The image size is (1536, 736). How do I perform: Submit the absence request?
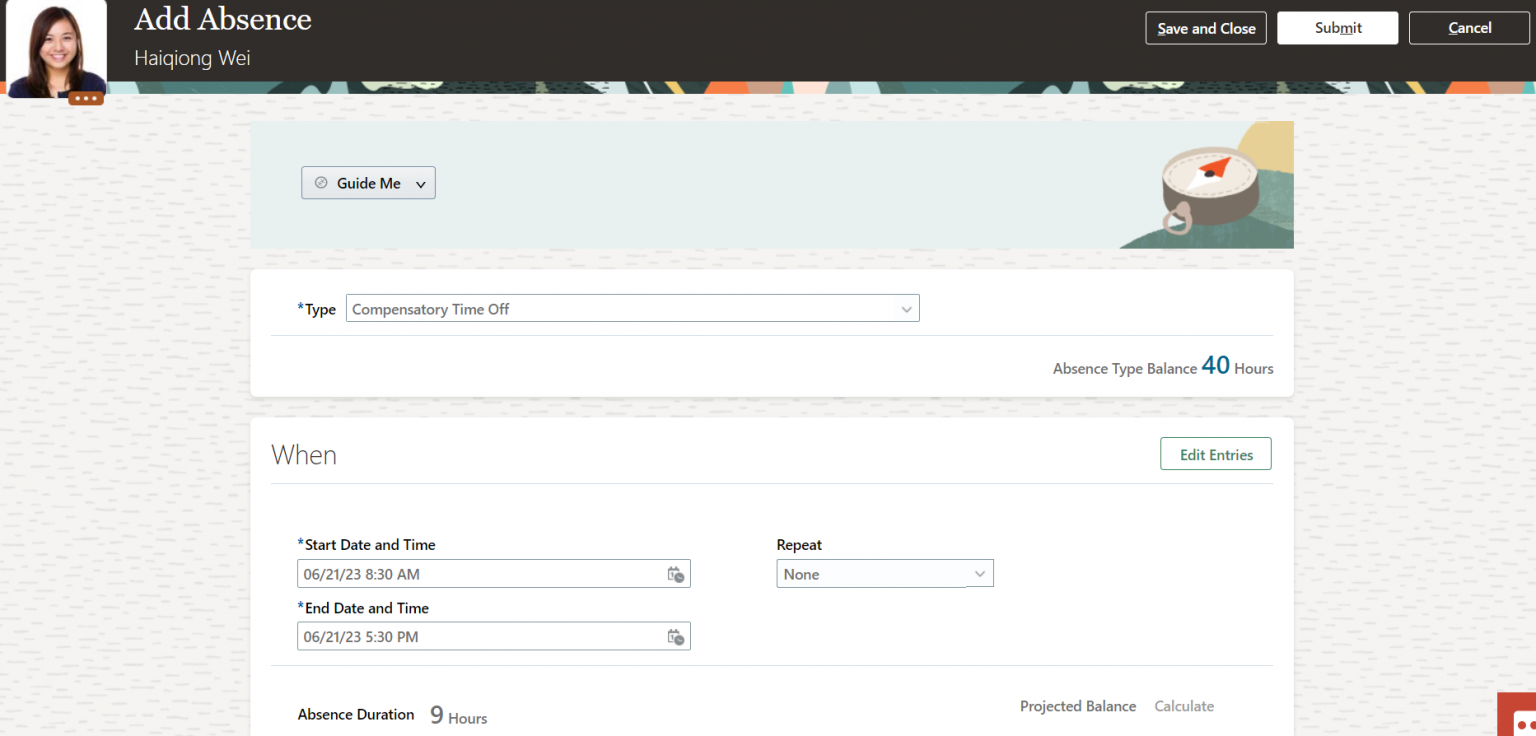(1337, 28)
